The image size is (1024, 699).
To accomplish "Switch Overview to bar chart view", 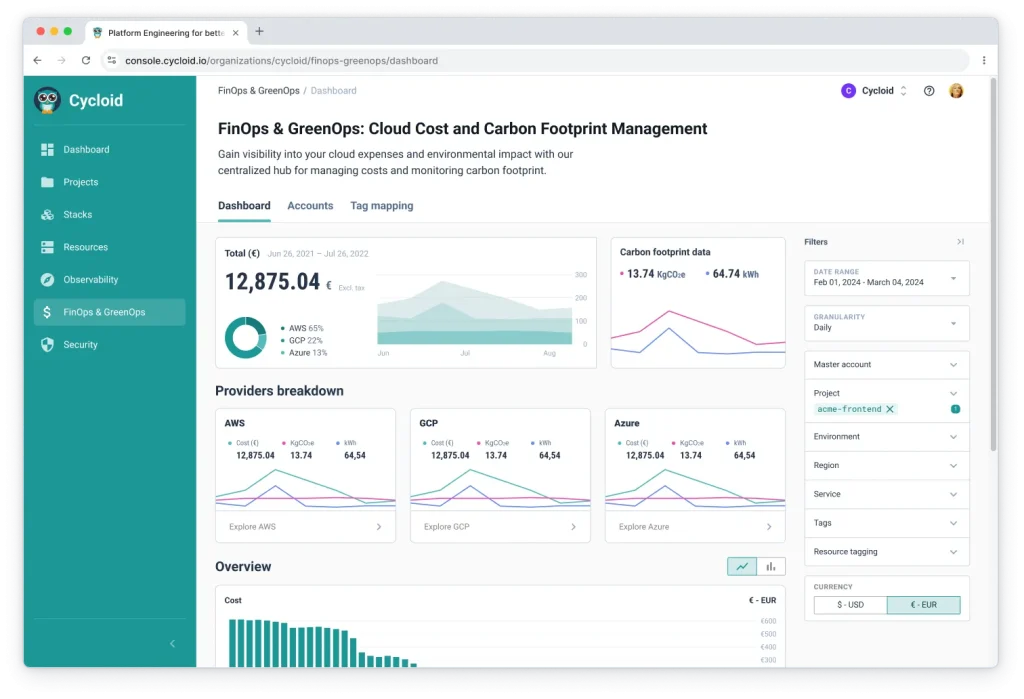I will pos(771,567).
